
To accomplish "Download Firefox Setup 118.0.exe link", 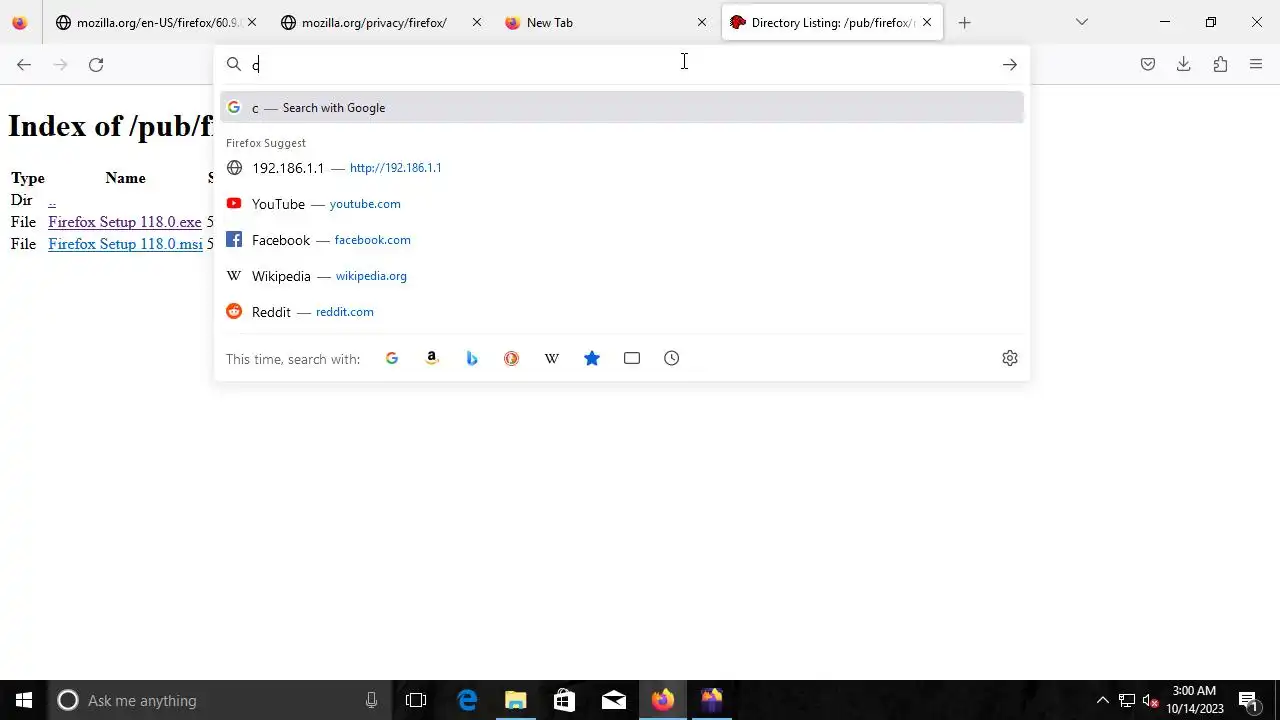I will pos(125,222).
